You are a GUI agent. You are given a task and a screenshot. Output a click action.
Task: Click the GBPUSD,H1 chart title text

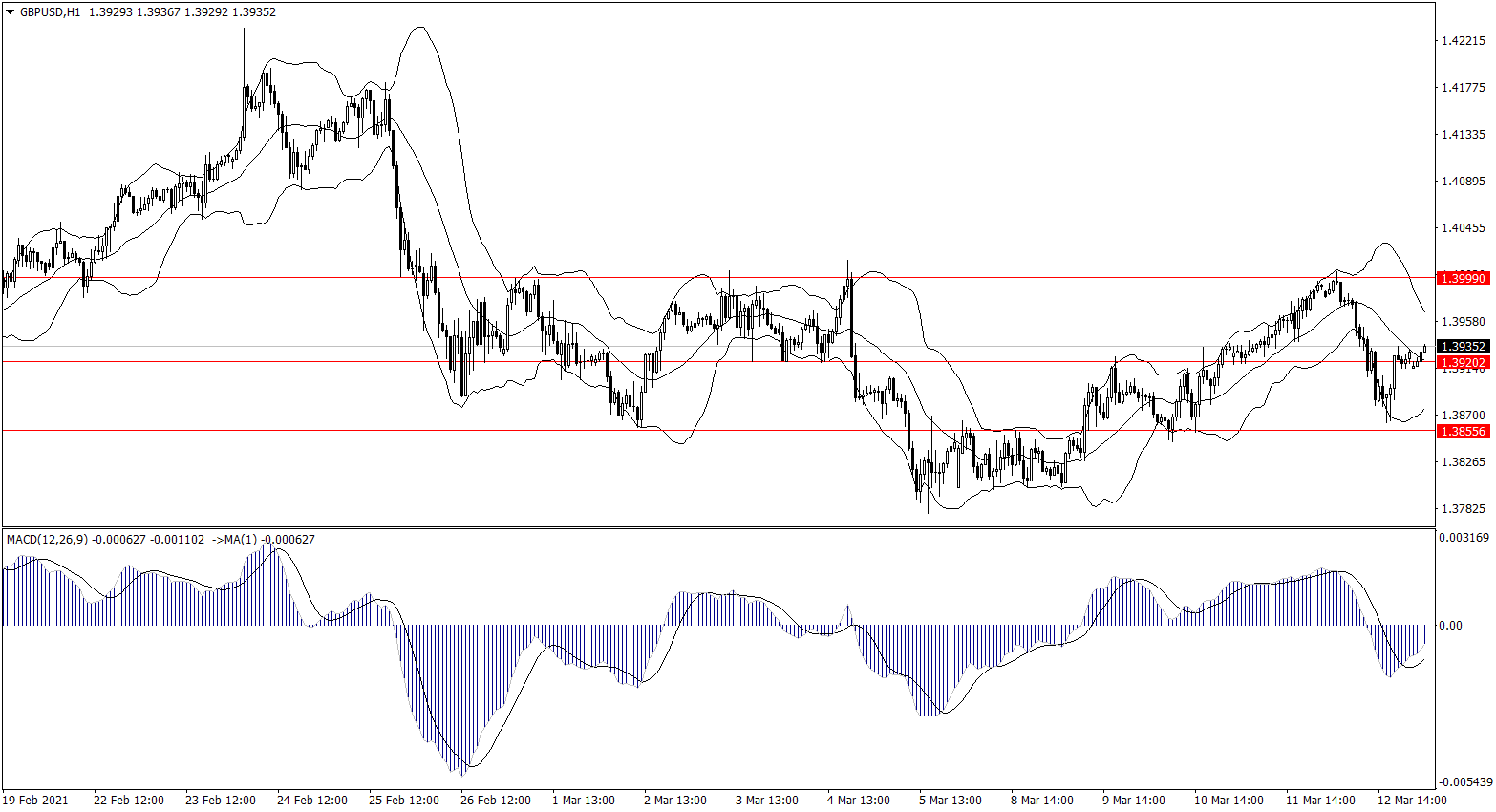tap(50, 12)
